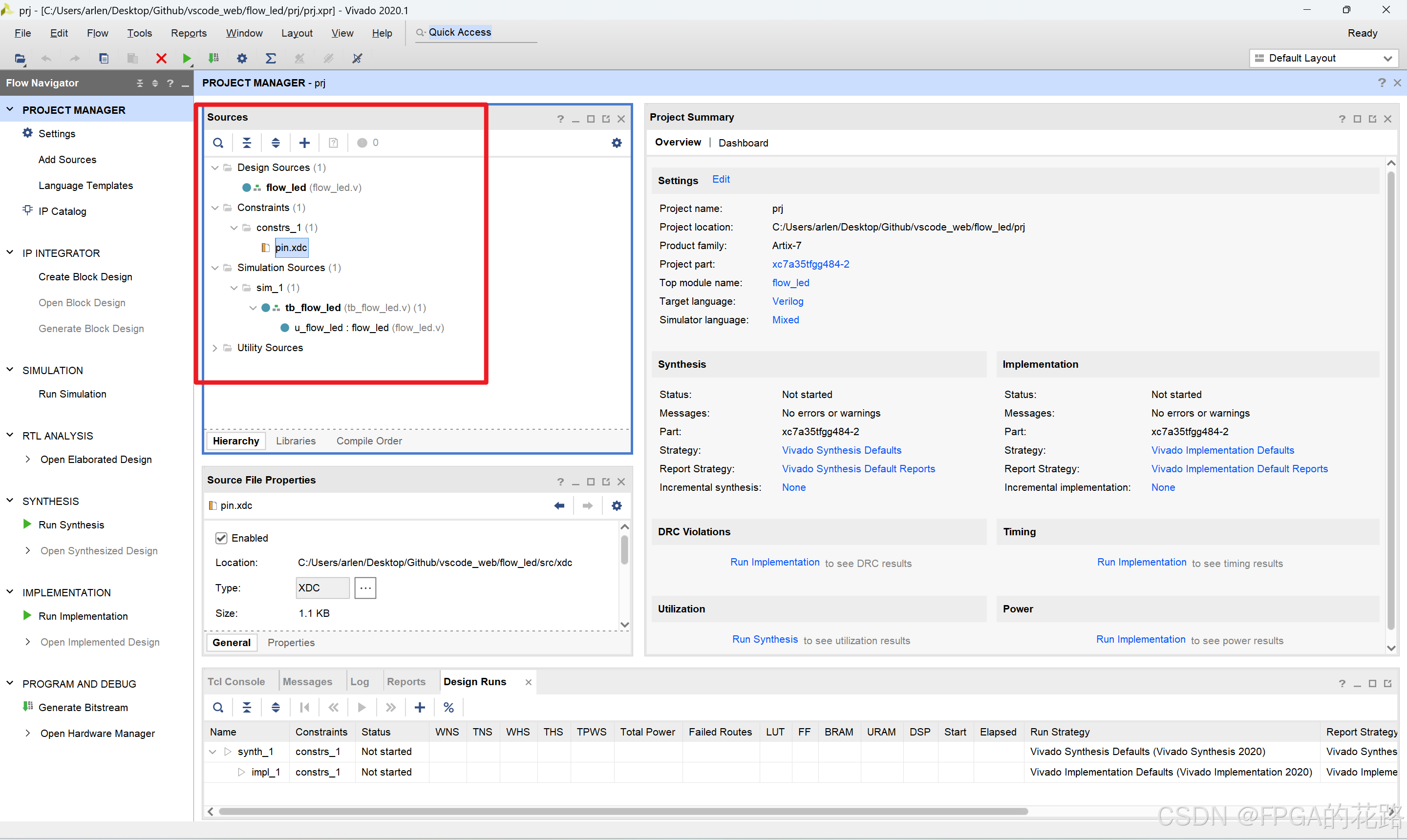
Task: Open the Settings gear in main toolbar
Action: click(242, 58)
